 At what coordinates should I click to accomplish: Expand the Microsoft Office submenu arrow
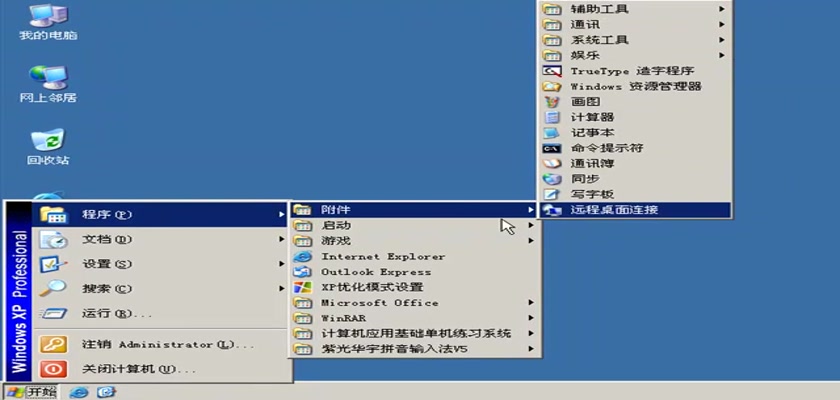[x=530, y=303]
